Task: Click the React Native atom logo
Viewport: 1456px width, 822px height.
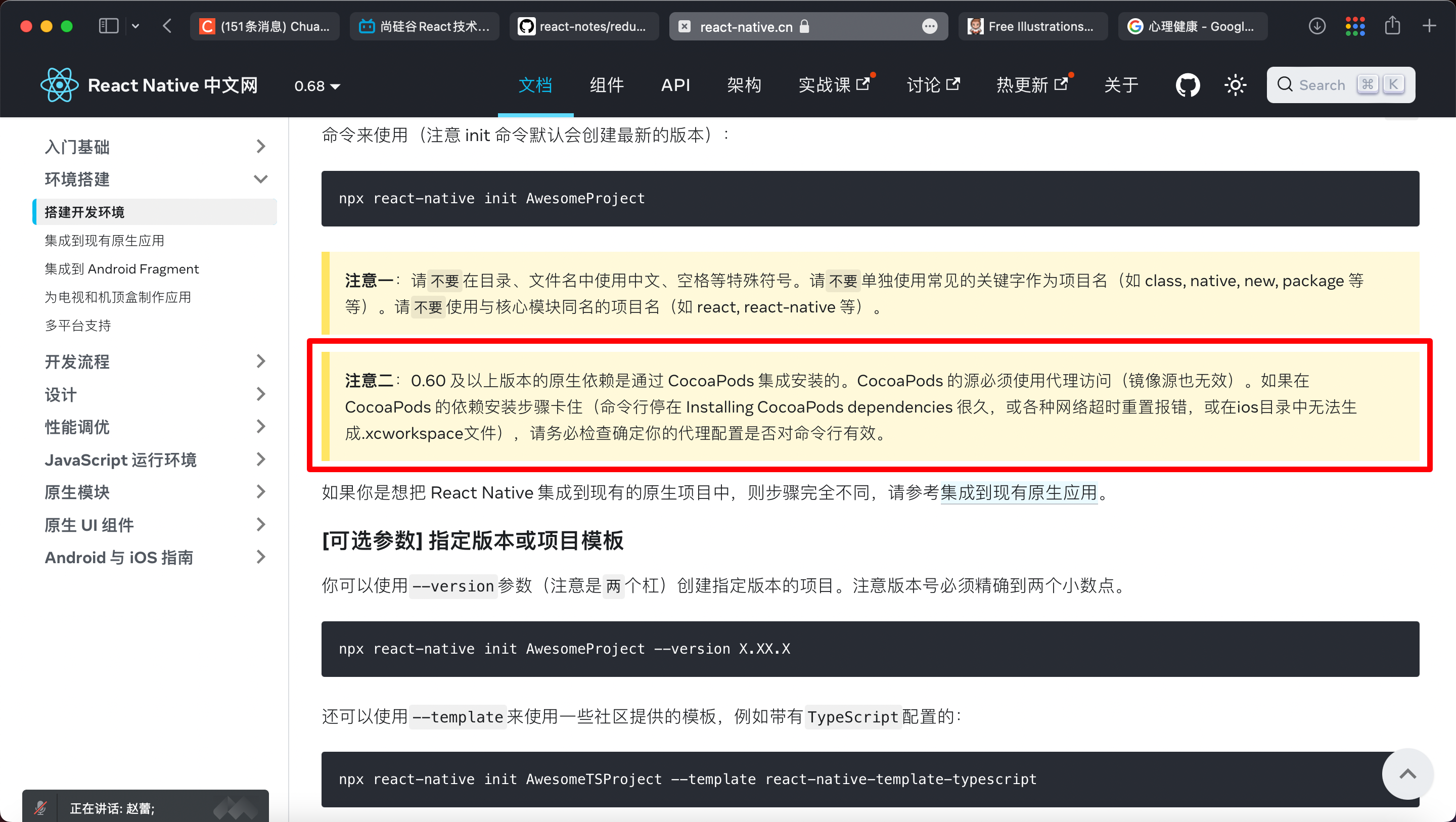Action: click(x=59, y=85)
